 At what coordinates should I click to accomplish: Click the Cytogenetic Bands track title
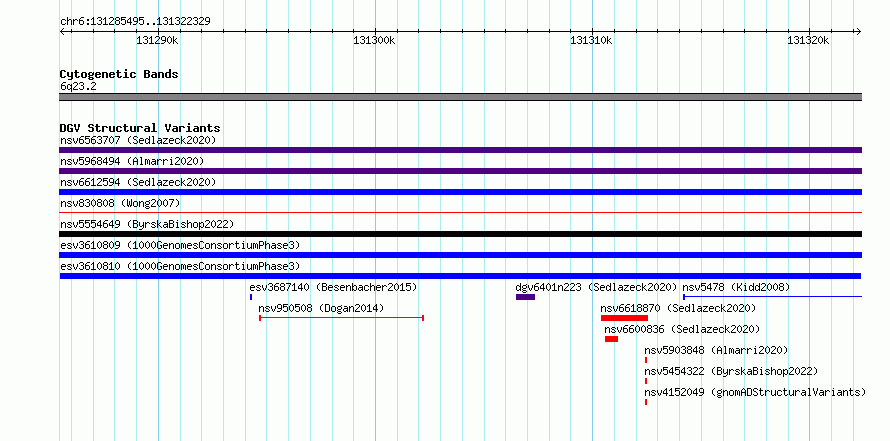point(119,74)
